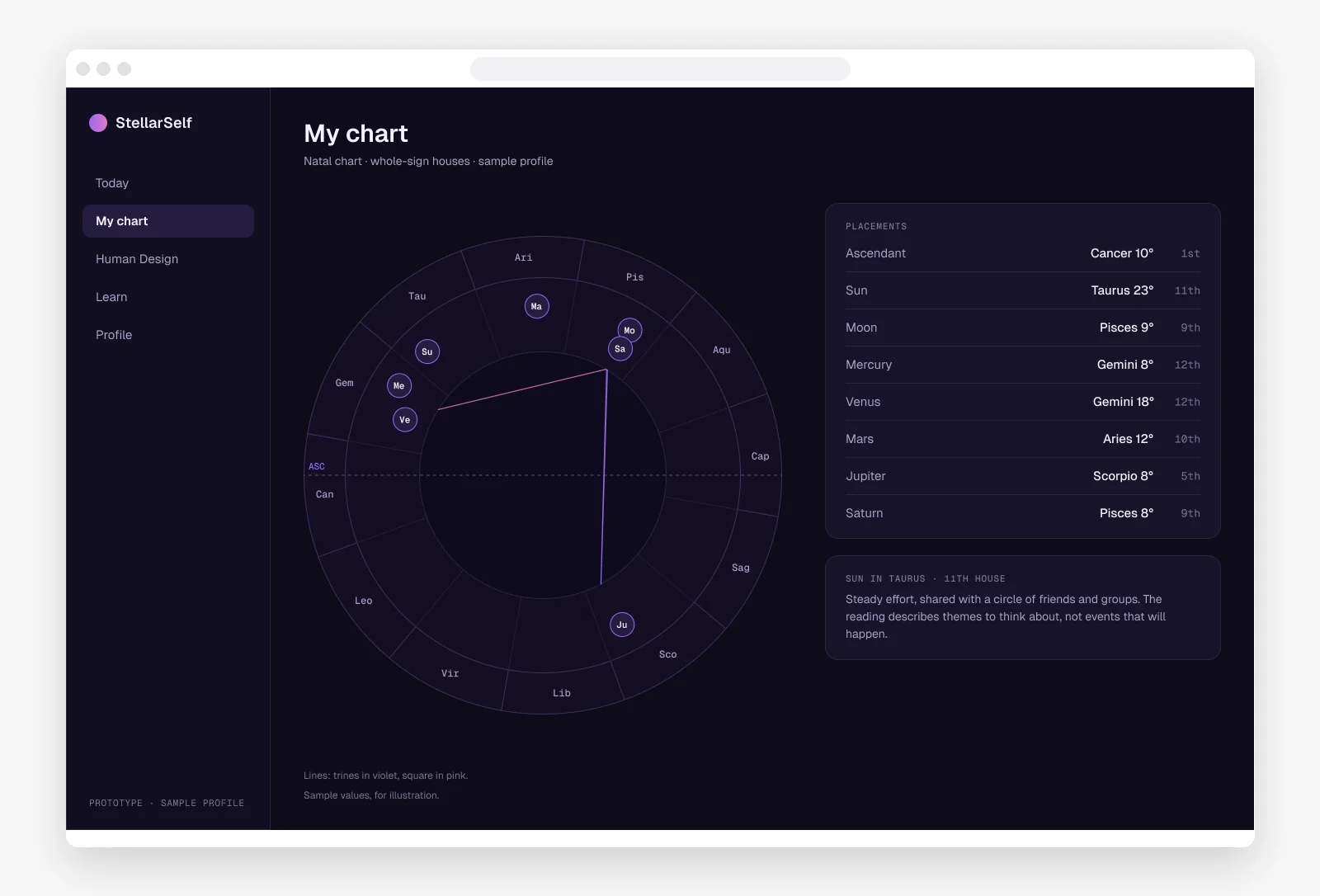Select the Jupiter (Ju) planet marker
1320x896 pixels.
[x=622, y=625]
